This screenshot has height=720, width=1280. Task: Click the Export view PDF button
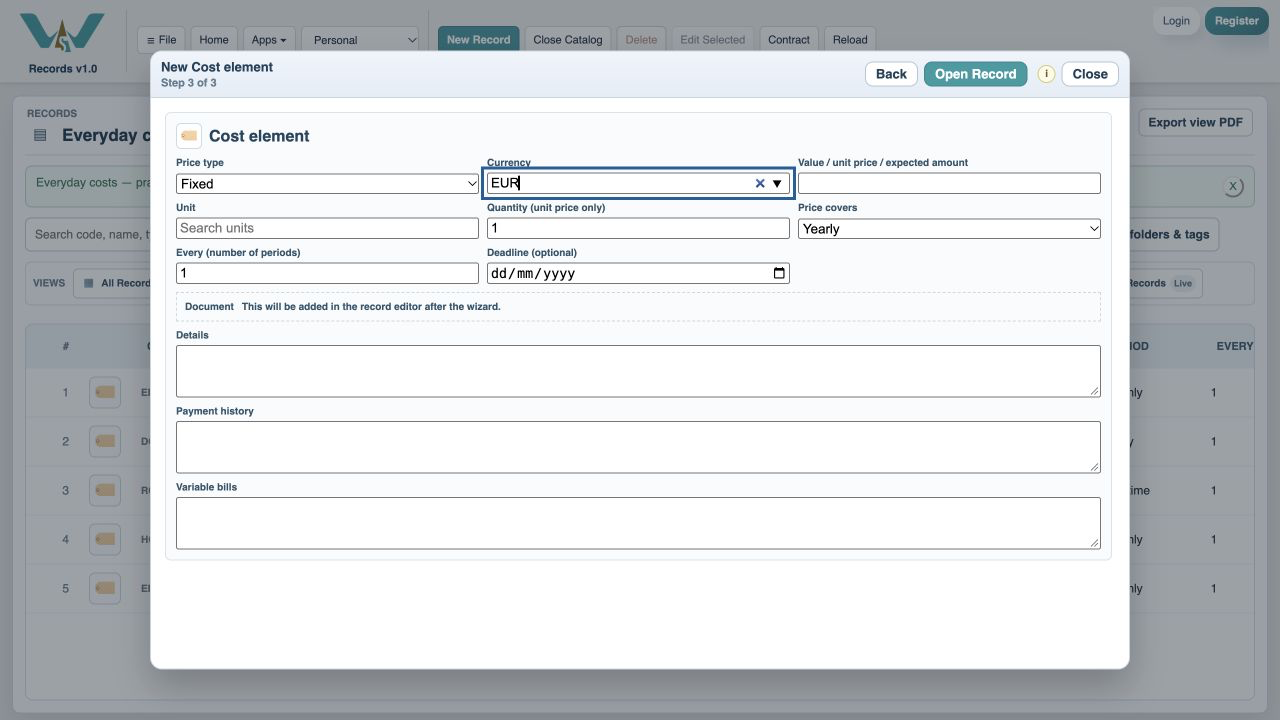pos(1195,123)
